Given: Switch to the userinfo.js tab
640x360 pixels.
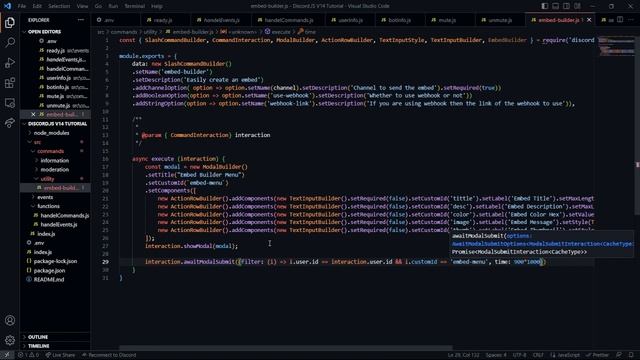Looking at the screenshot, I should click(x=350, y=20).
